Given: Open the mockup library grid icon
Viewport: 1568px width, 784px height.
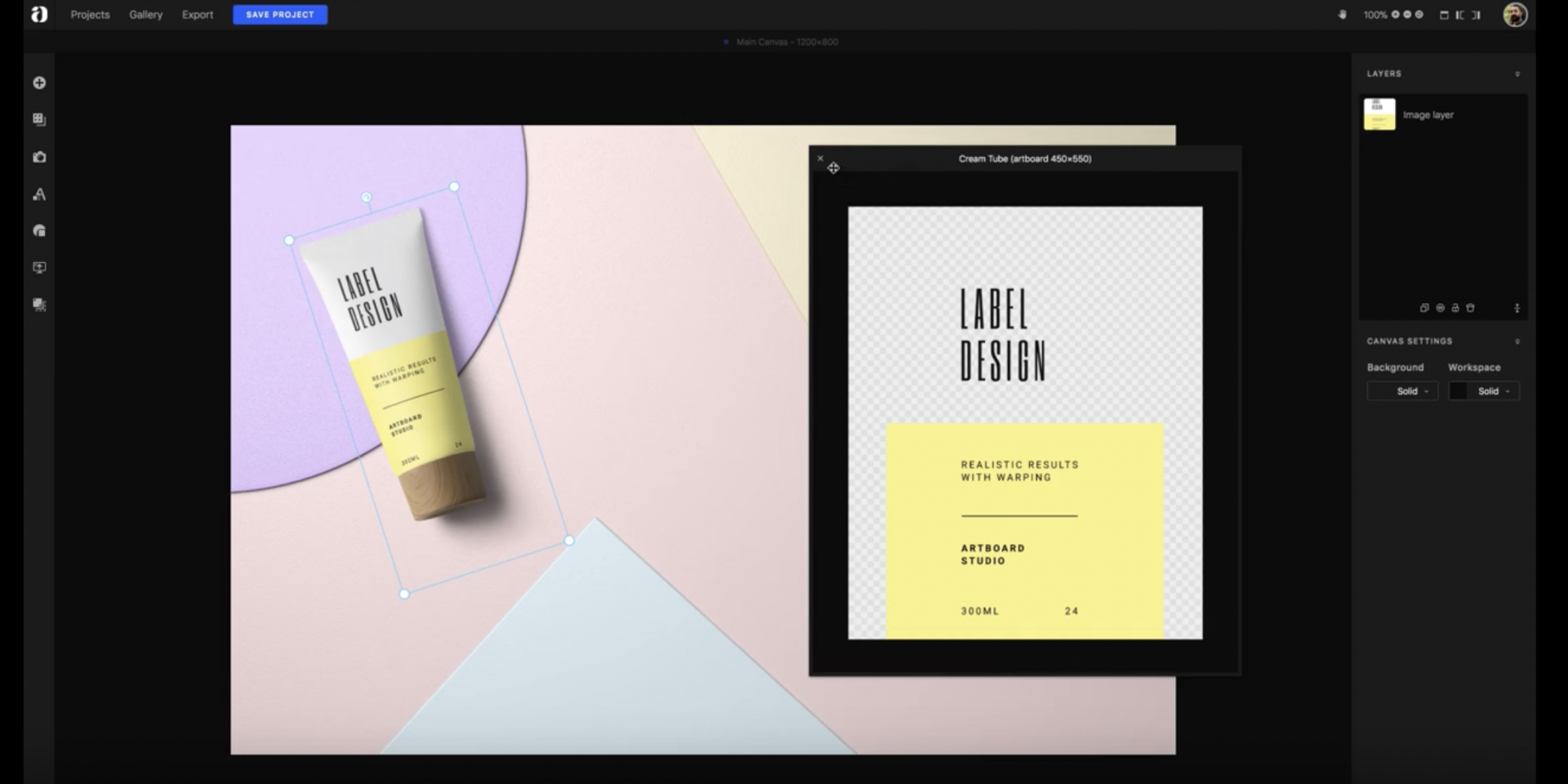Looking at the screenshot, I should [x=39, y=119].
